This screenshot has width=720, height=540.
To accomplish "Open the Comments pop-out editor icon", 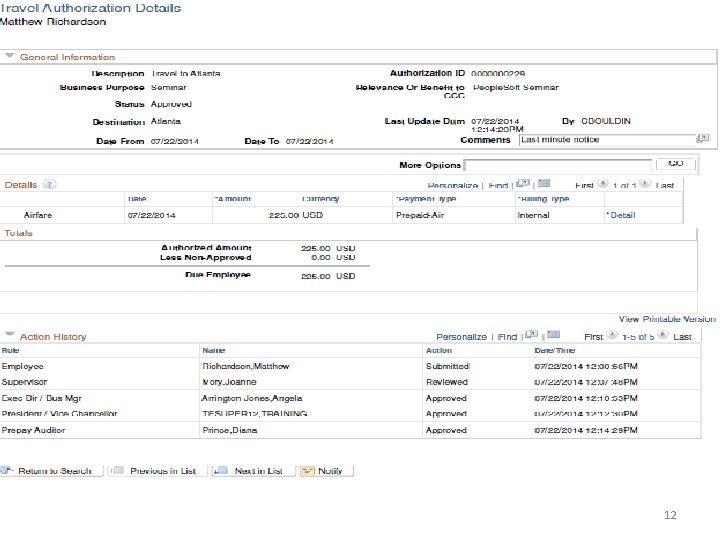I will pyautogui.click(x=703, y=138).
